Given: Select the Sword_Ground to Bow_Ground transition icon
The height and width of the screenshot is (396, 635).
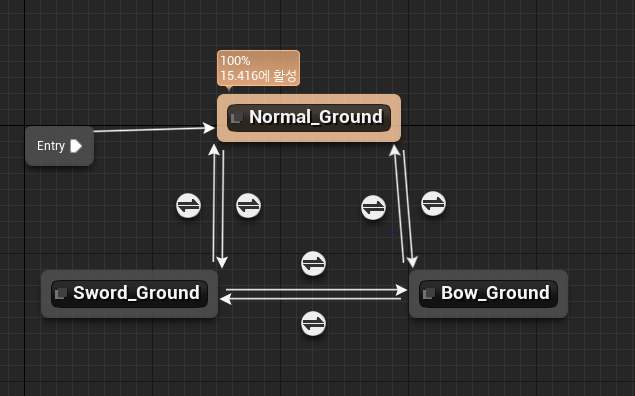Looking at the screenshot, I should click(313, 264).
